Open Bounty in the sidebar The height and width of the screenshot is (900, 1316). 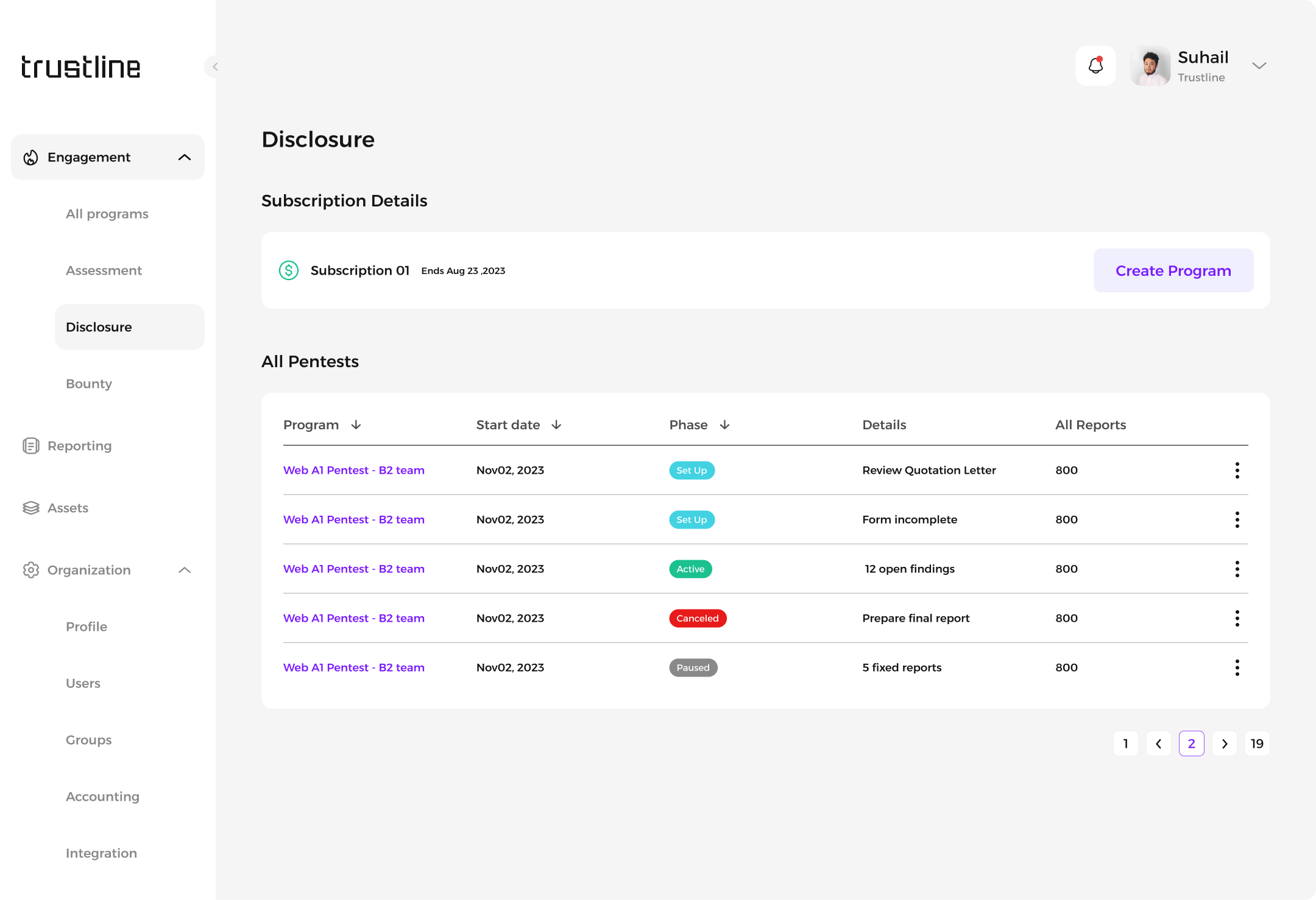tap(89, 384)
